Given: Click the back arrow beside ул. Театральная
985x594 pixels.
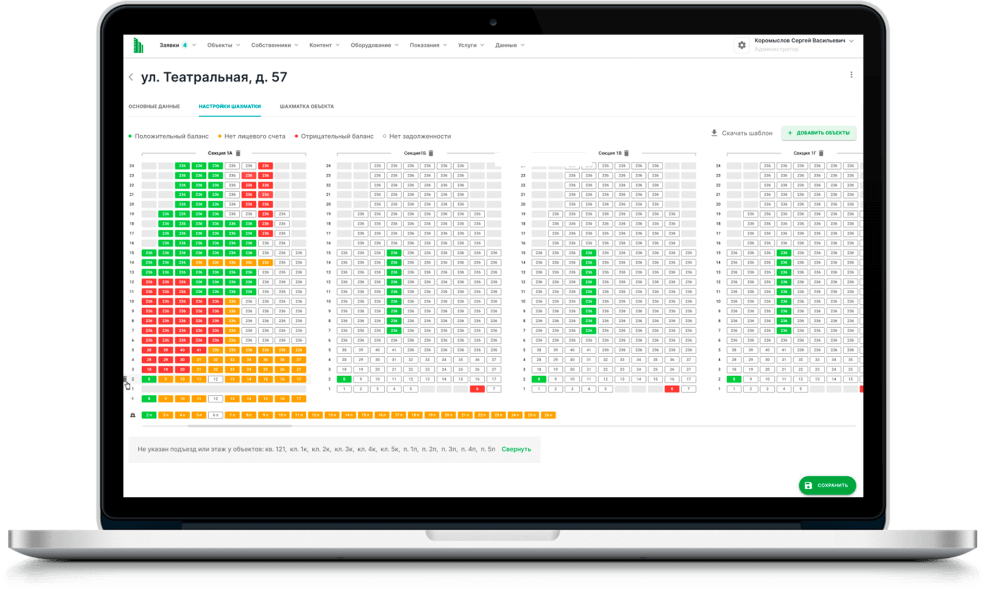Looking at the screenshot, I should (130, 77).
